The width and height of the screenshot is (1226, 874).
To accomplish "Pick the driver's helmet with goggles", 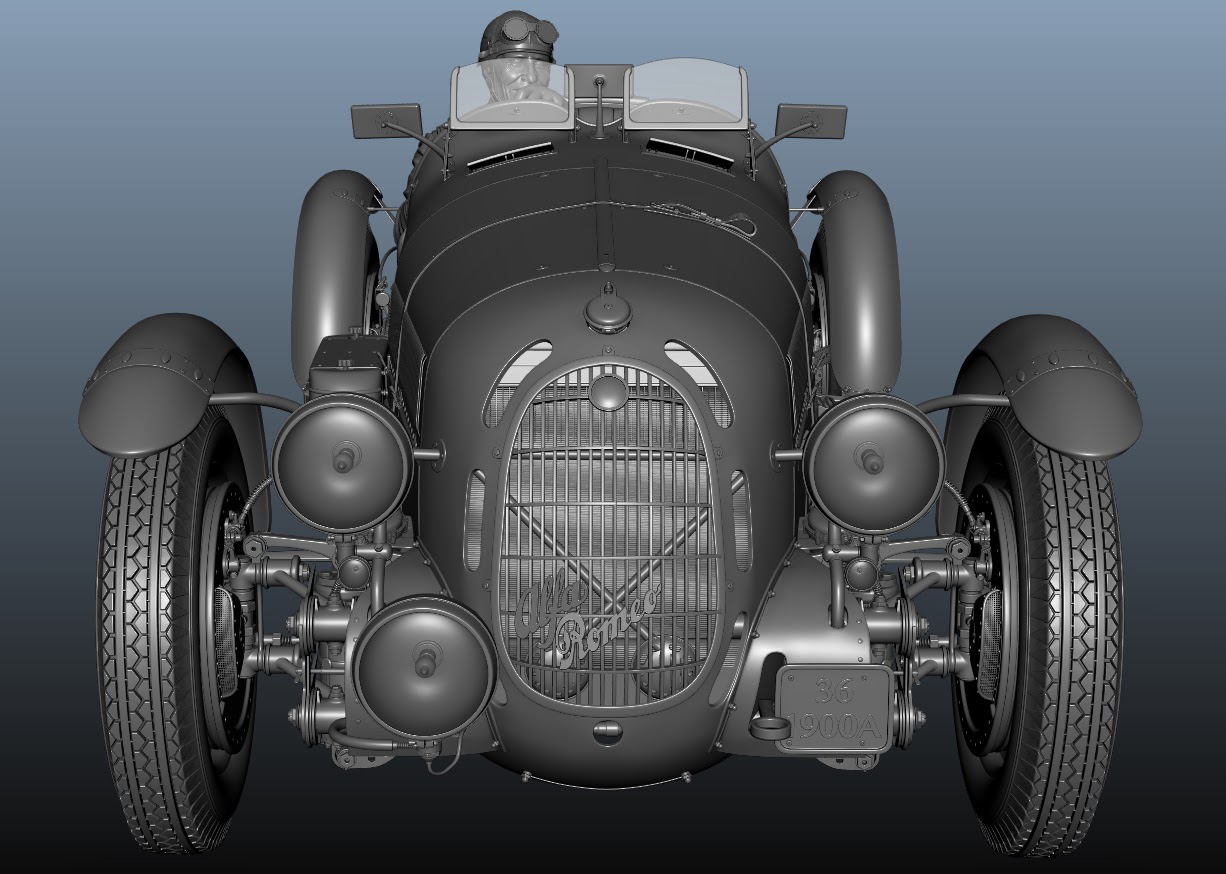I will tap(516, 38).
